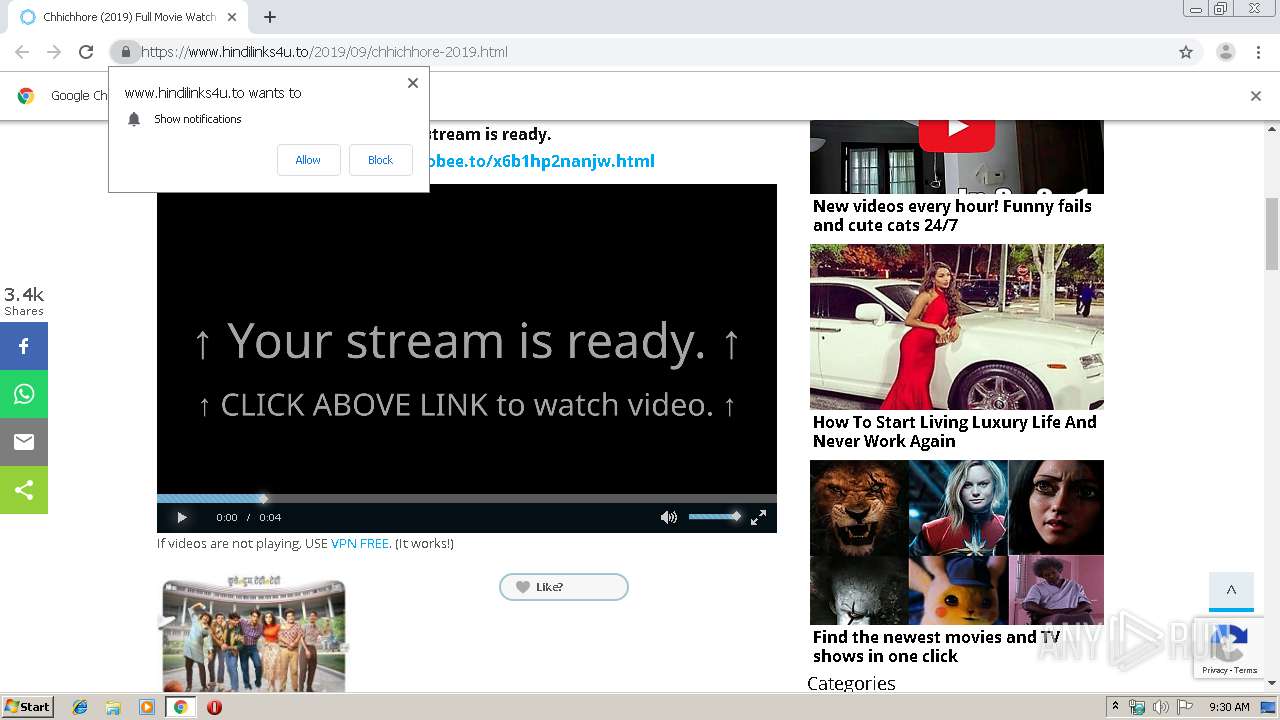Close the notification permission popup

(x=413, y=83)
